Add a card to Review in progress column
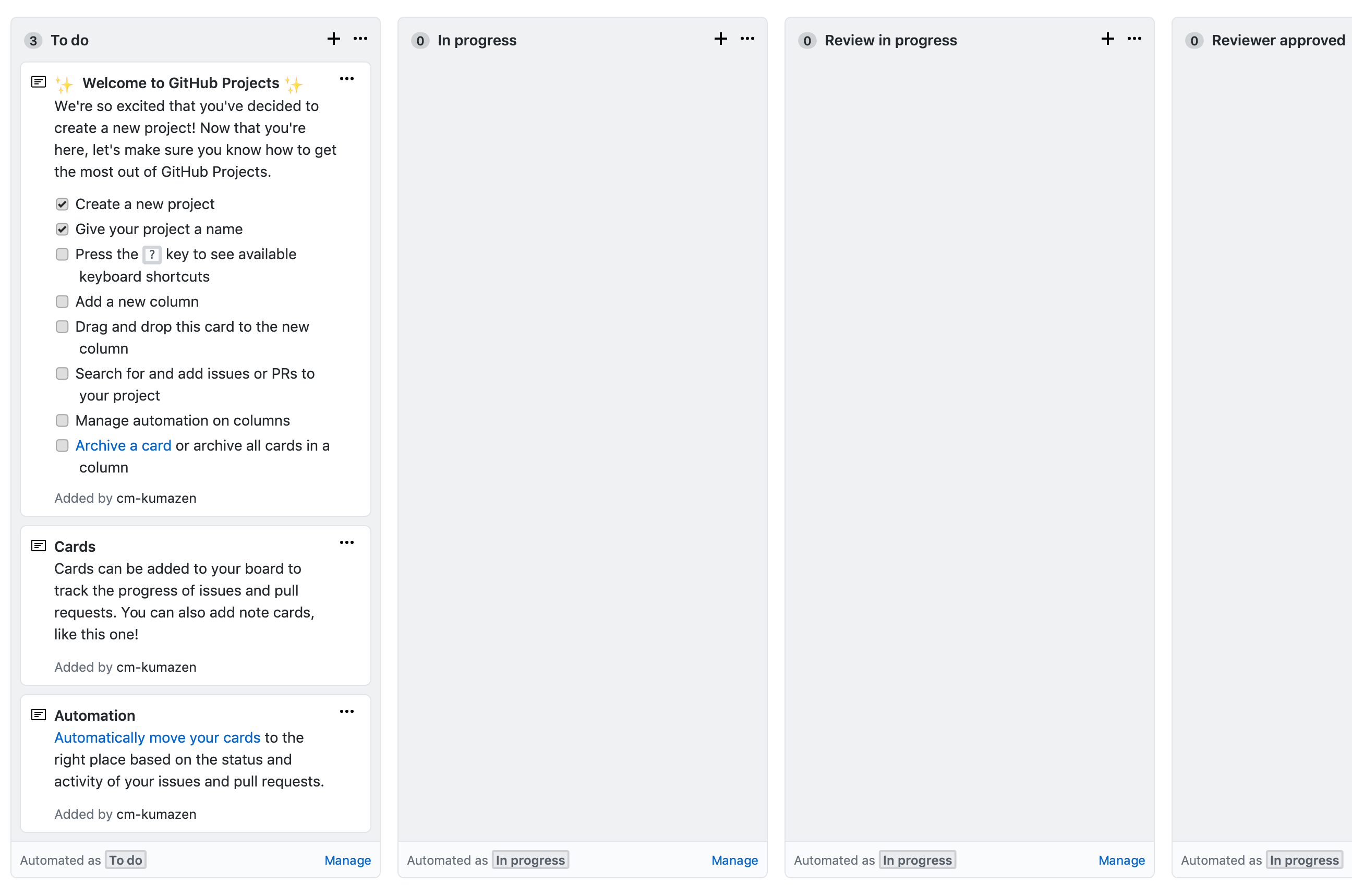The image size is (1352, 896). [1107, 39]
